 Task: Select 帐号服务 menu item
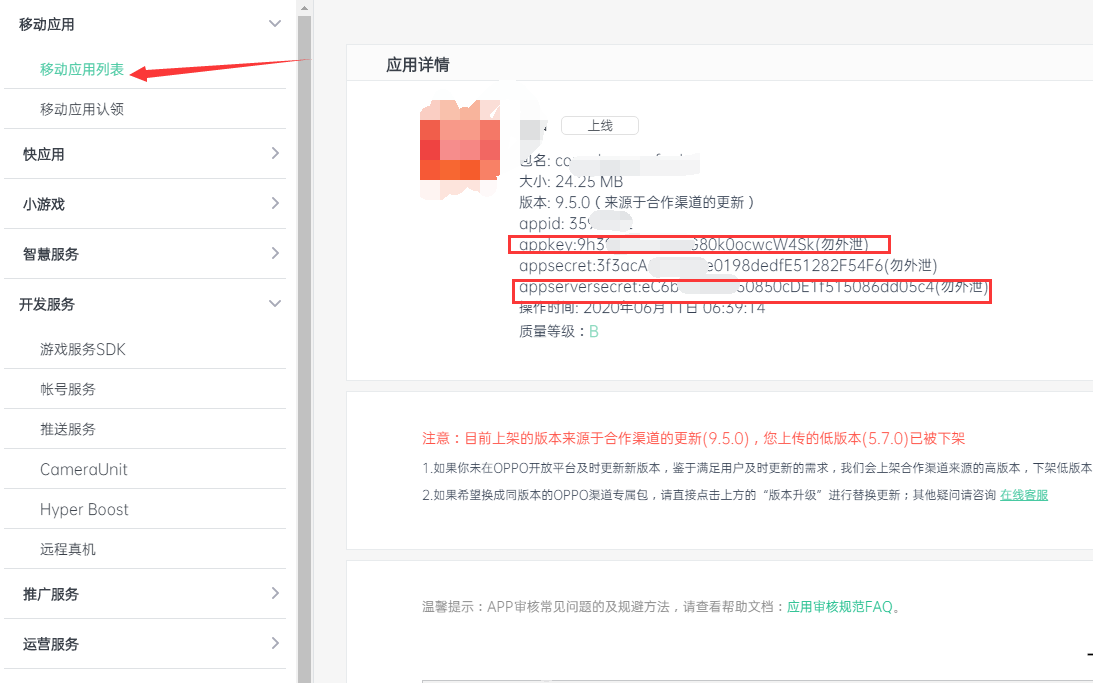click(x=68, y=389)
